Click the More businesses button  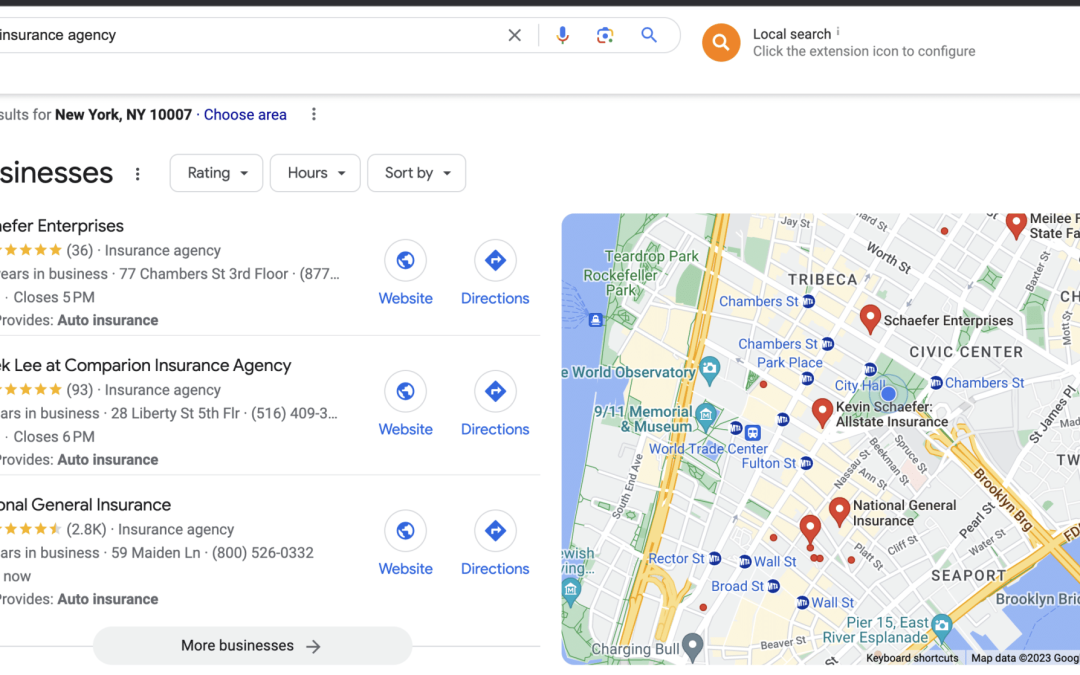pyautogui.click(x=252, y=646)
